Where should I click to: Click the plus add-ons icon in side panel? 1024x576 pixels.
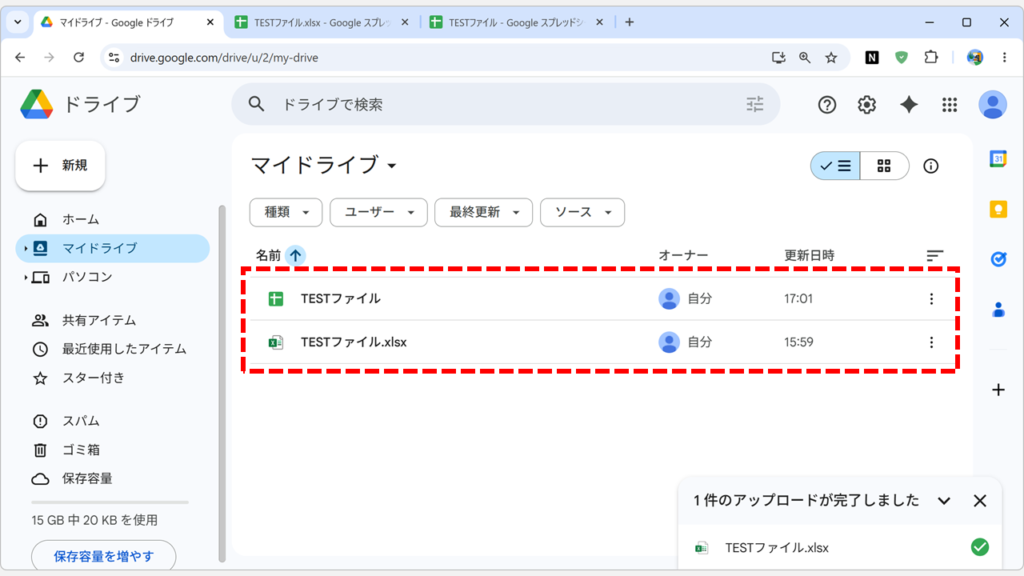pyautogui.click(x=998, y=390)
